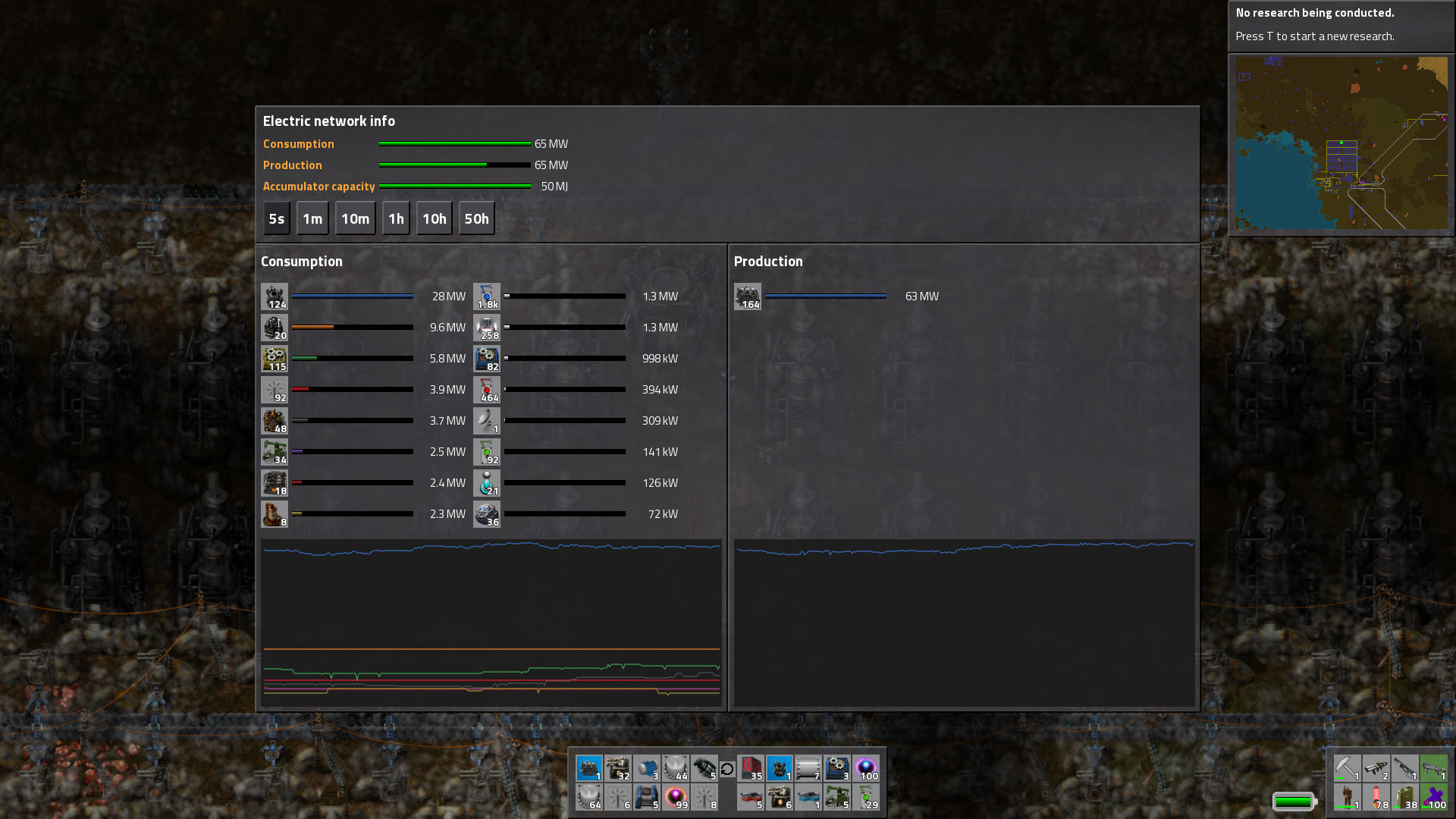The width and height of the screenshot is (1456, 819).
Task: Click the yellow assembling machine icon with 115
Action: point(275,359)
